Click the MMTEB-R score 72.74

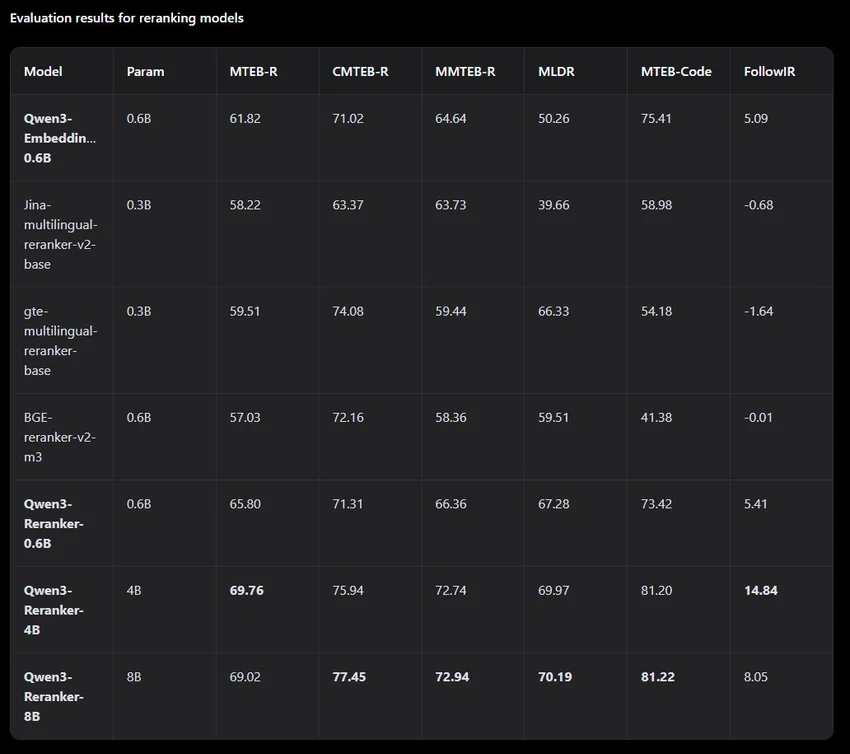[x=450, y=590]
